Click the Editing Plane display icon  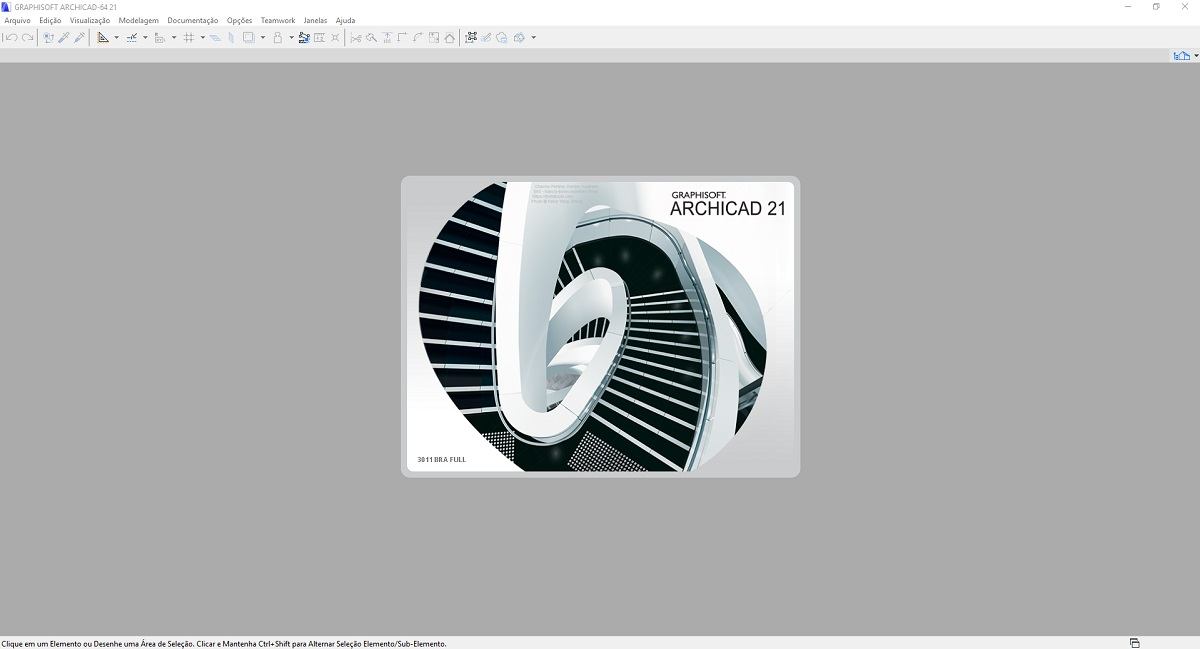pyautogui.click(x=215, y=38)
